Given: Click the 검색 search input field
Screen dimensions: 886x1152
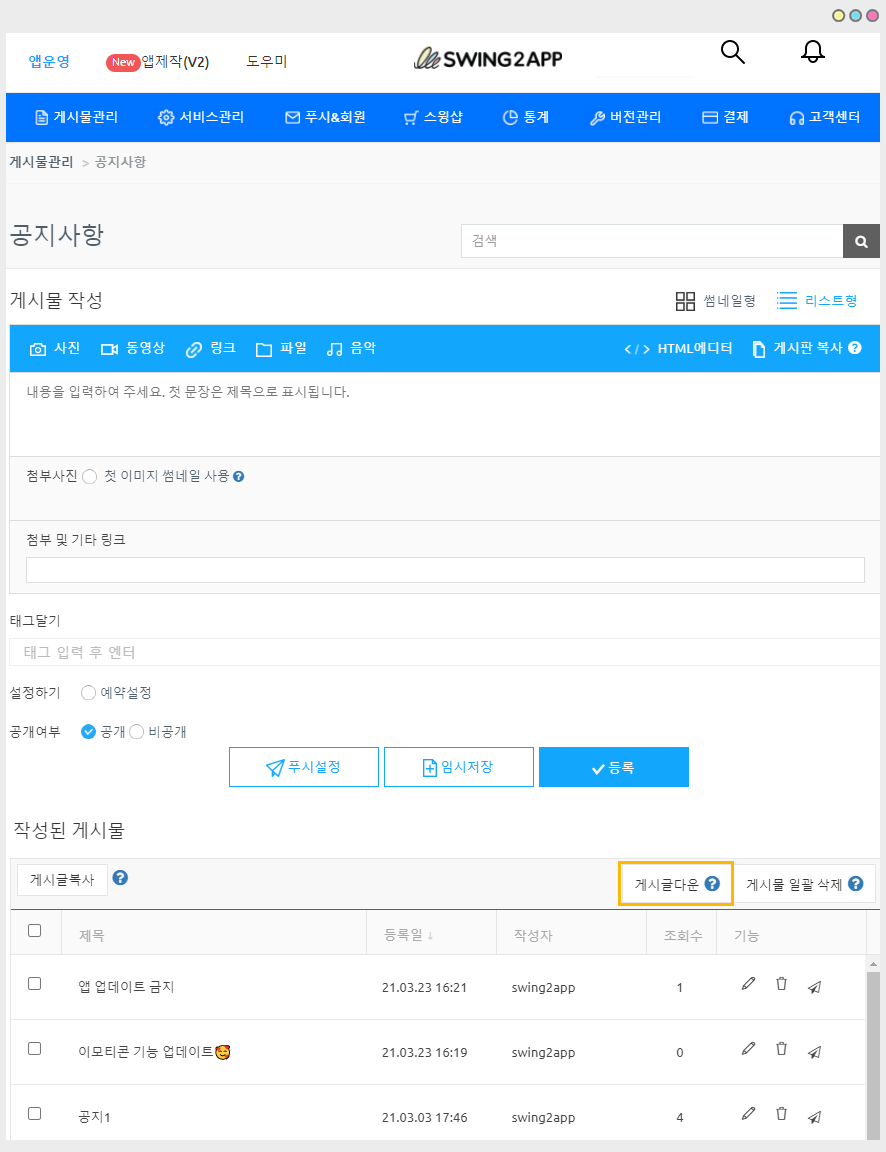Looking at the screenshot, I should [652, 241].
